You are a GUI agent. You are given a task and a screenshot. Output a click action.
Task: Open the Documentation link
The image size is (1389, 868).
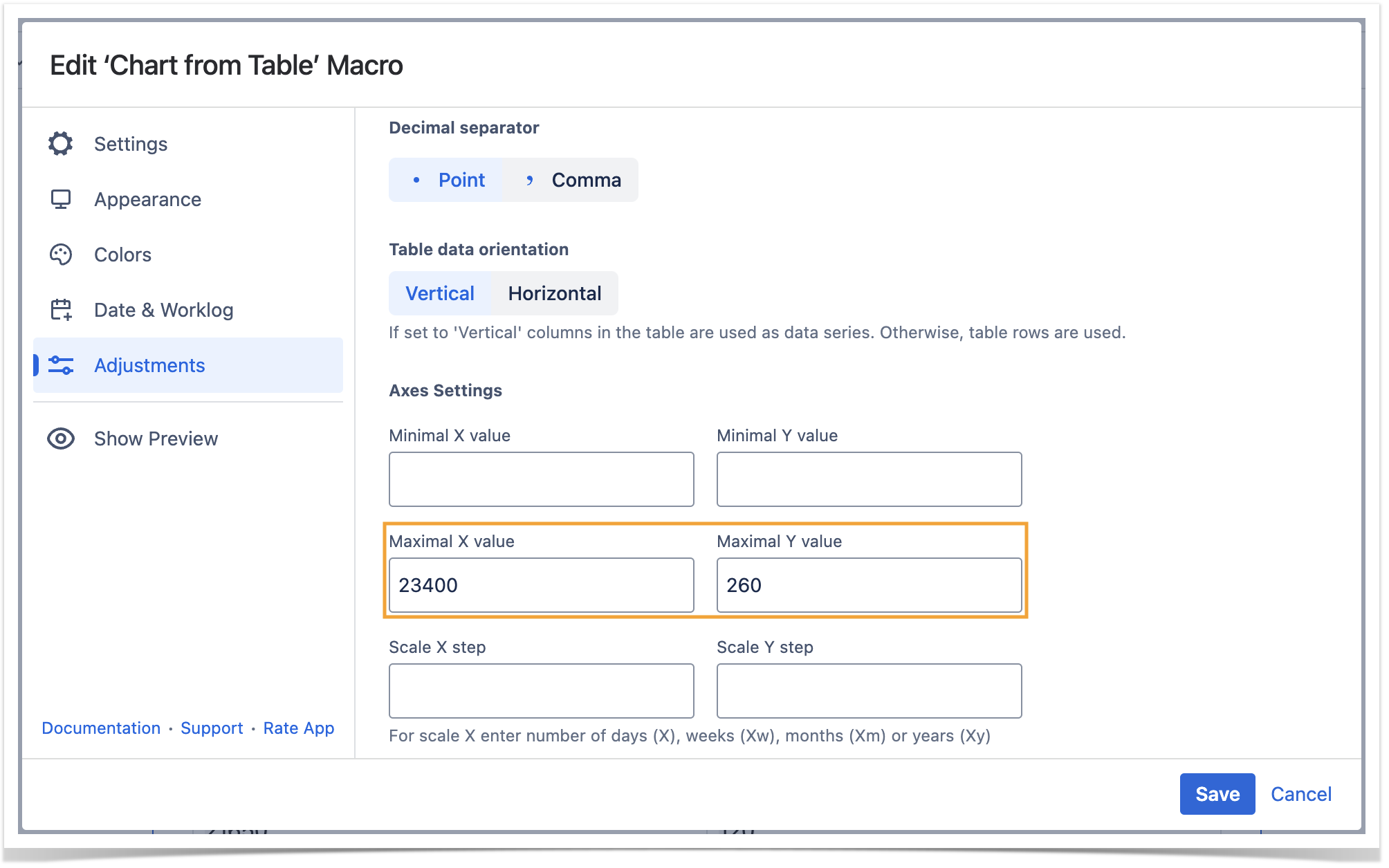point(101,728)
